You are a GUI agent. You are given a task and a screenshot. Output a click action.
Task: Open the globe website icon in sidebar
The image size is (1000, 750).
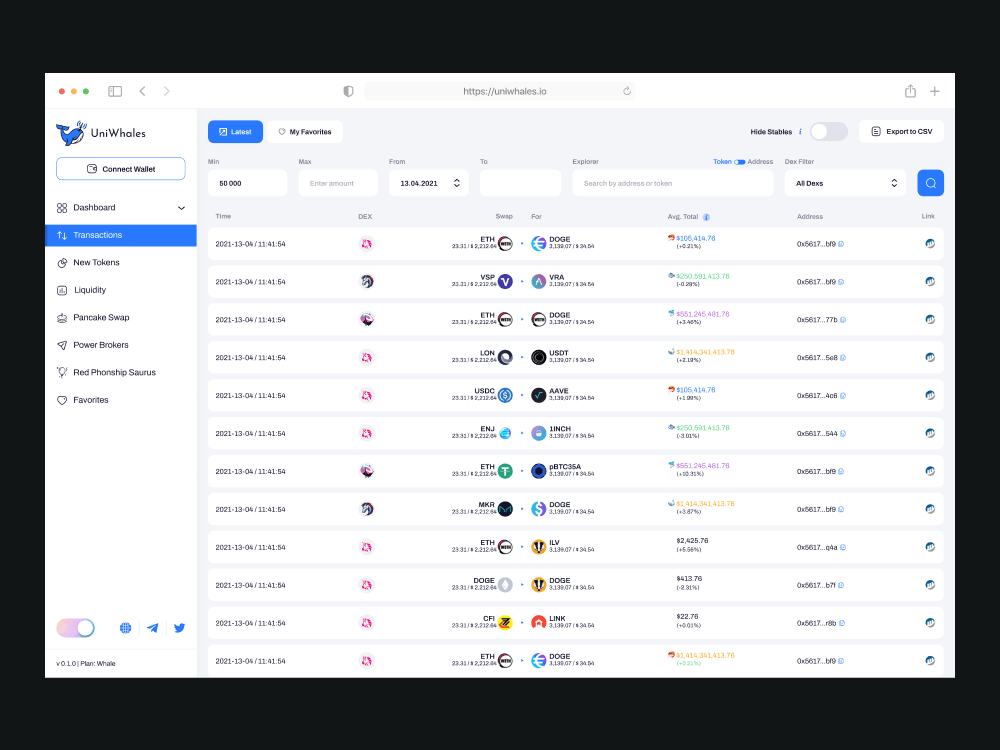(126, 628)
